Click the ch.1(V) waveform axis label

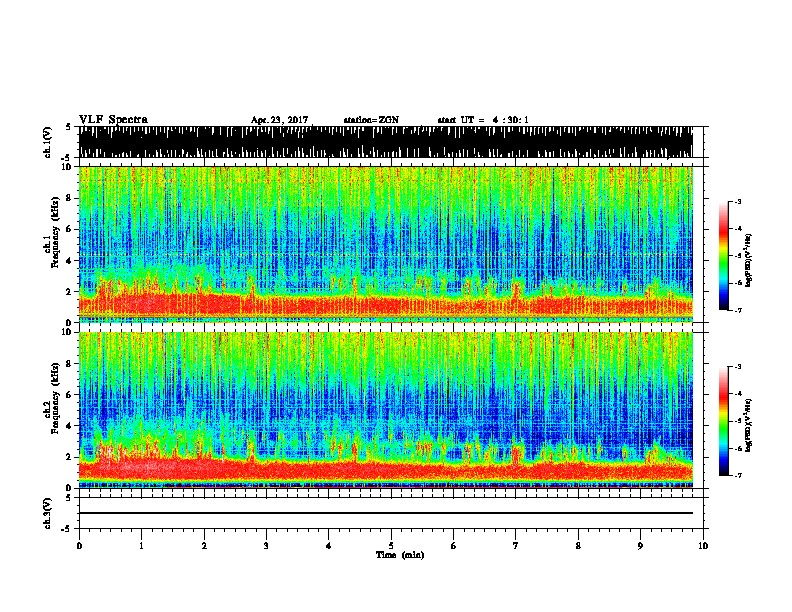tap(48, 142)
